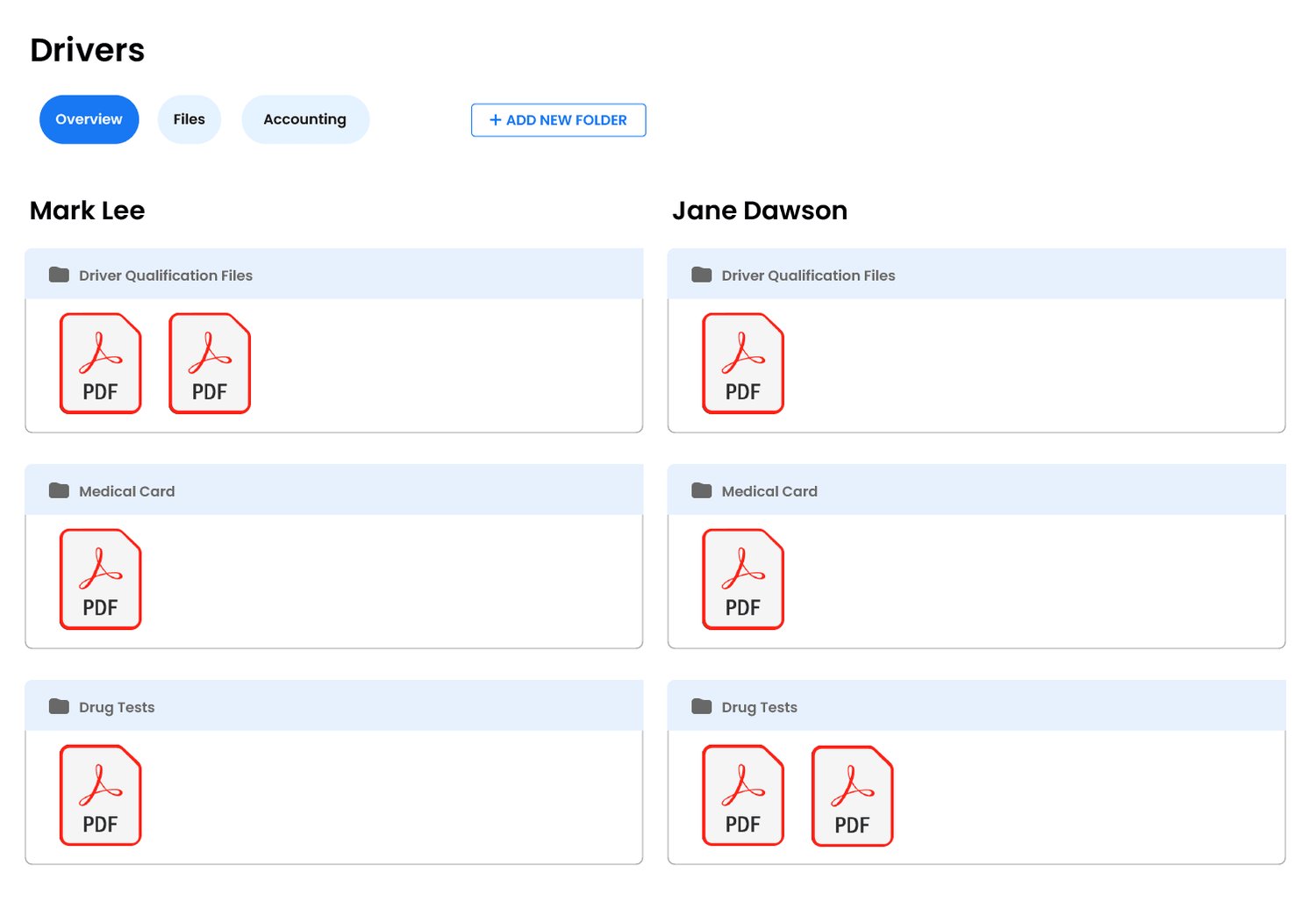Viewport: 1316px width, 901px height.
Task: Click the Jane Dawson driver name heading
Action: pyautogui.click(x=760, y=211)
